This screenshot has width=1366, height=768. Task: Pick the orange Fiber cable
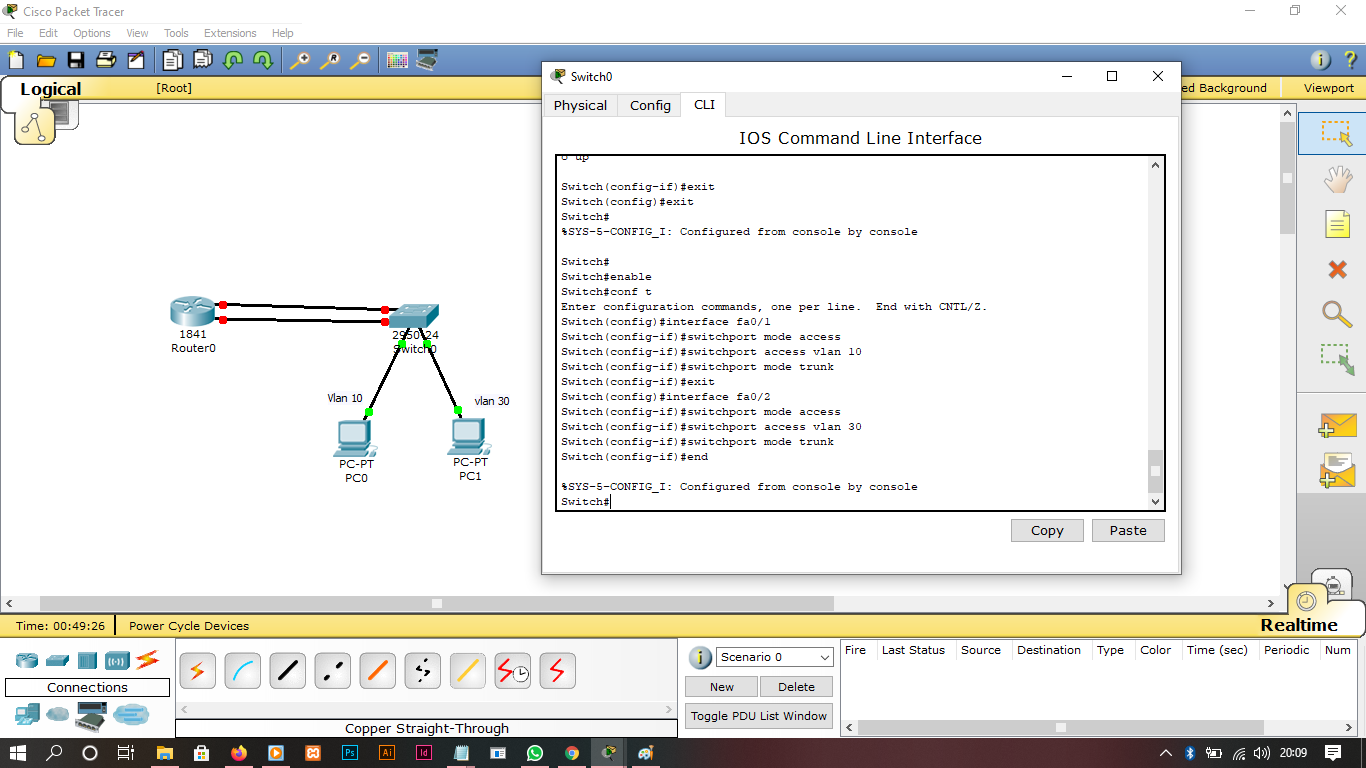point(377,671)
